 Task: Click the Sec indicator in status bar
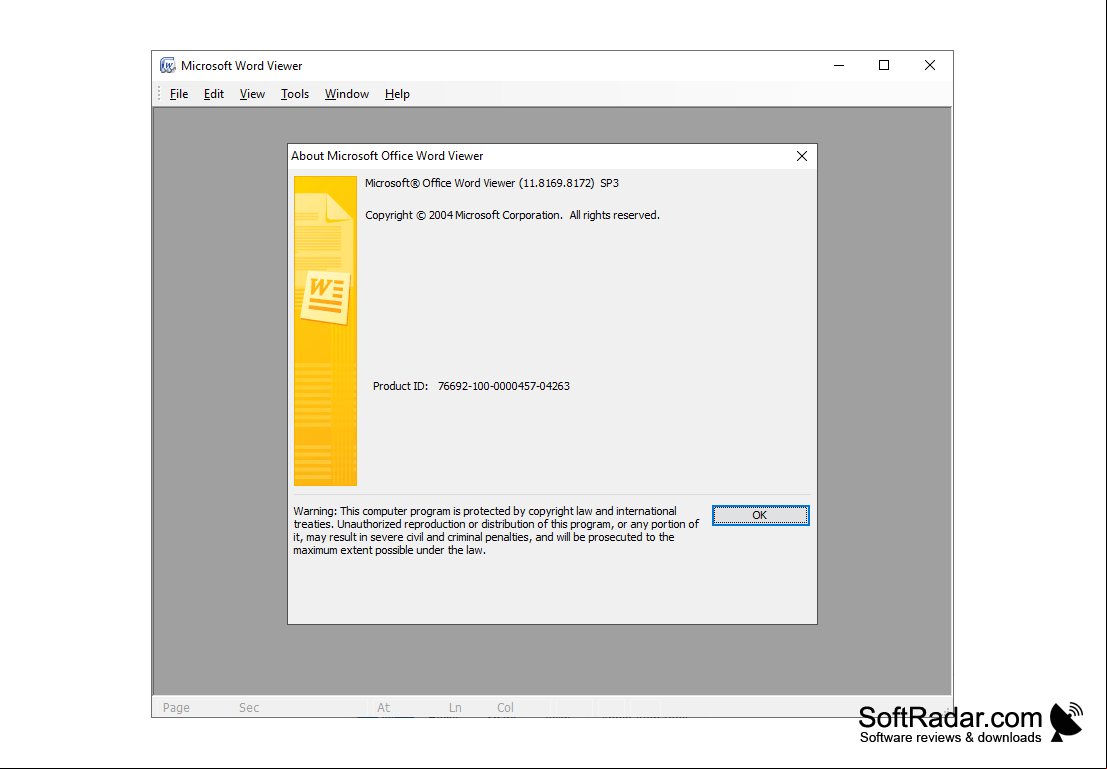(x=249, y=708)
